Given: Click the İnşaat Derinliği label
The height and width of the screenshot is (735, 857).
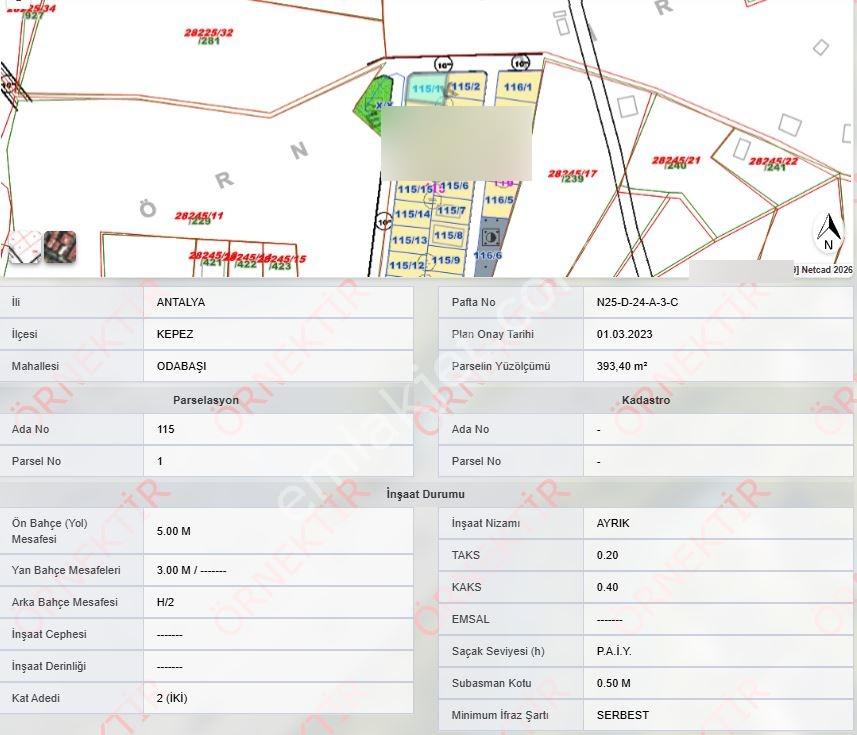Looking at the screenshot, I should tap(49, 666).
